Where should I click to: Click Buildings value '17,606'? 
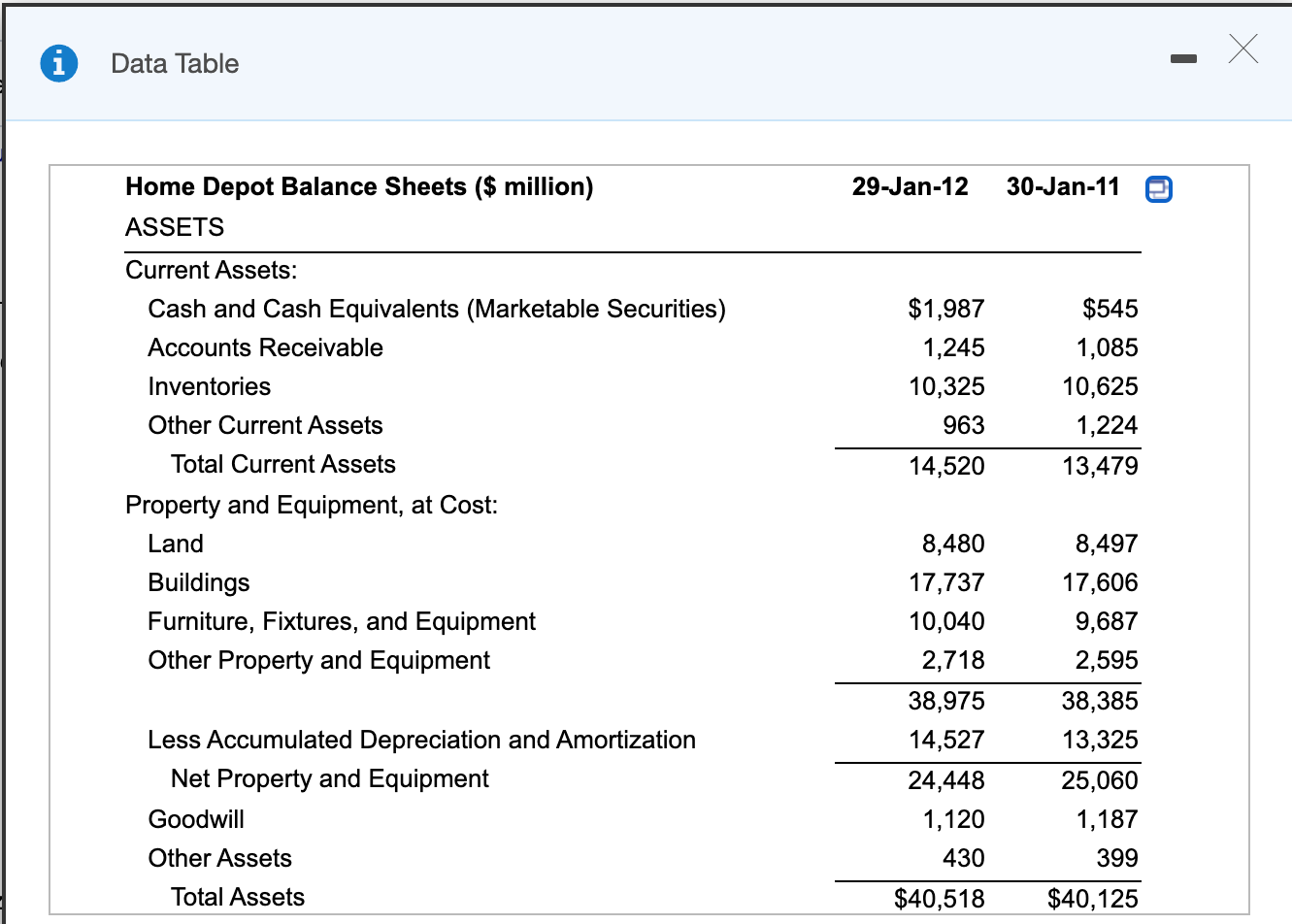[1100, 582]
